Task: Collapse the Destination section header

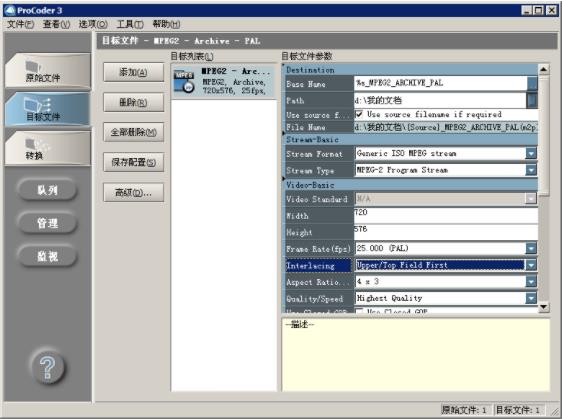Action: coord(410,70)
